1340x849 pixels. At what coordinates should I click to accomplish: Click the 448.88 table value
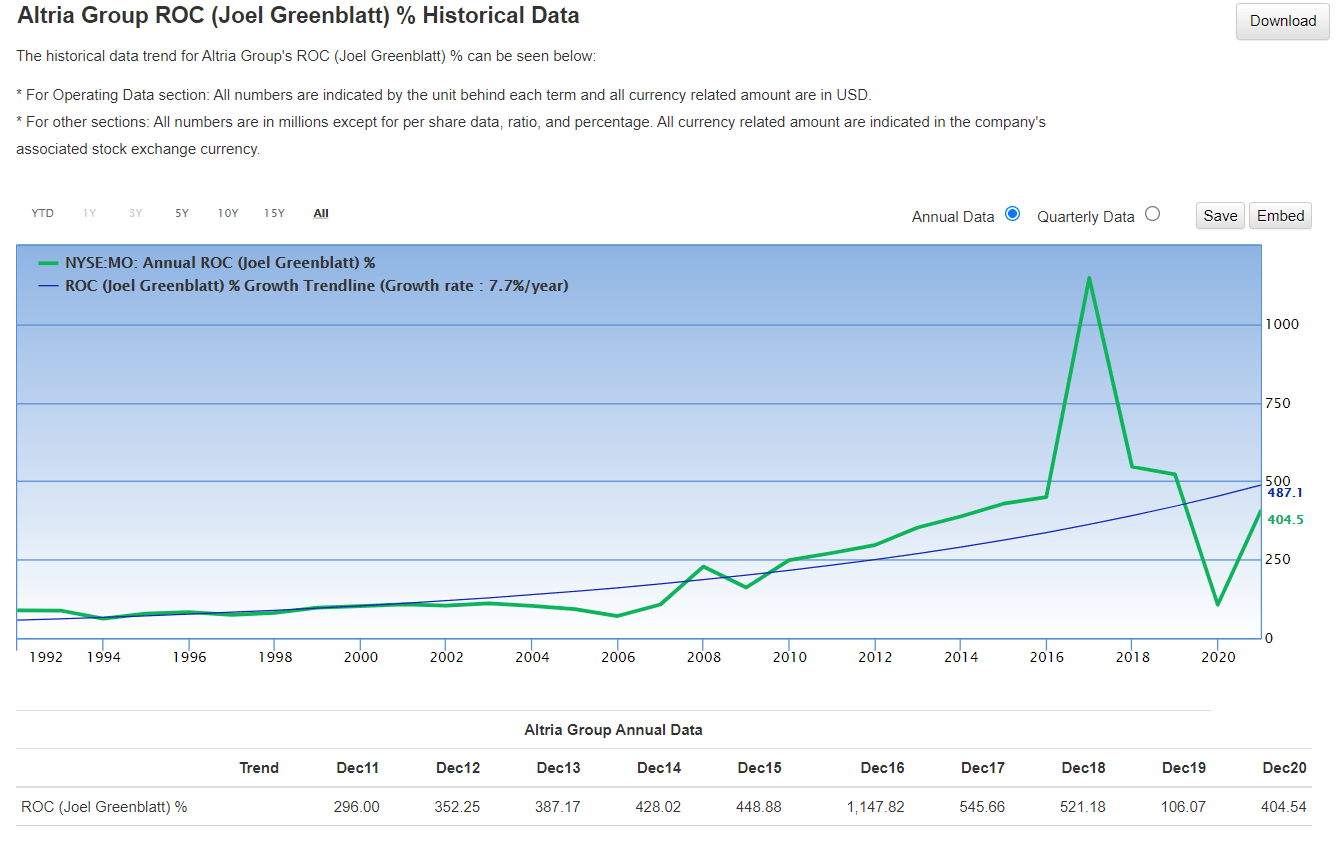click(x=759, y=807)
